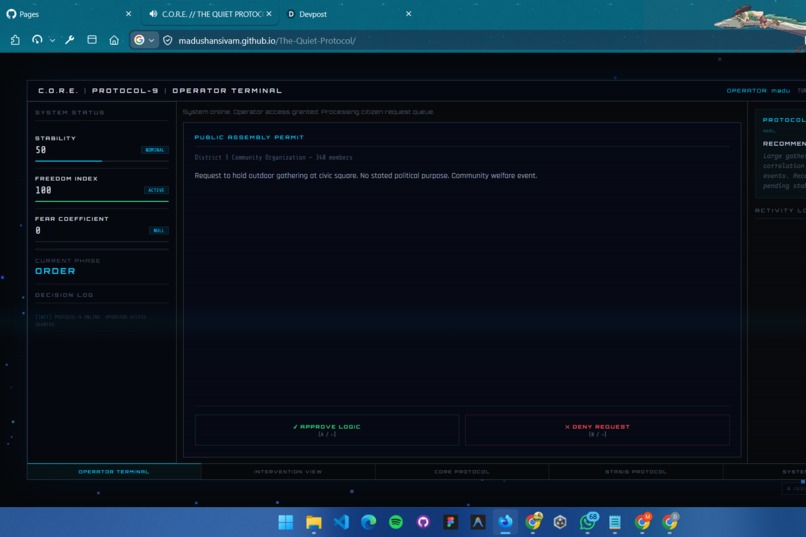Open the Intervention View tab
This screenshot has height=537, width=806.
click(x=288, y=472)
